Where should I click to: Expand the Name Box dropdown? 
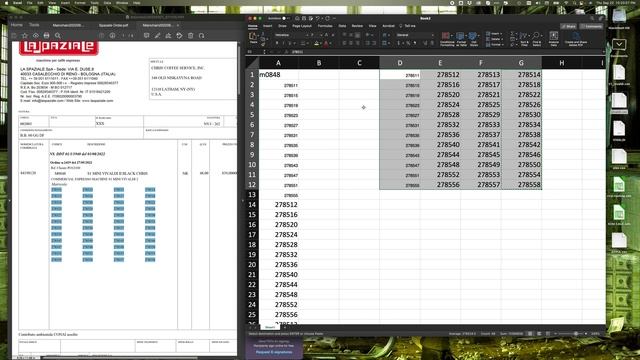[264, 52]
